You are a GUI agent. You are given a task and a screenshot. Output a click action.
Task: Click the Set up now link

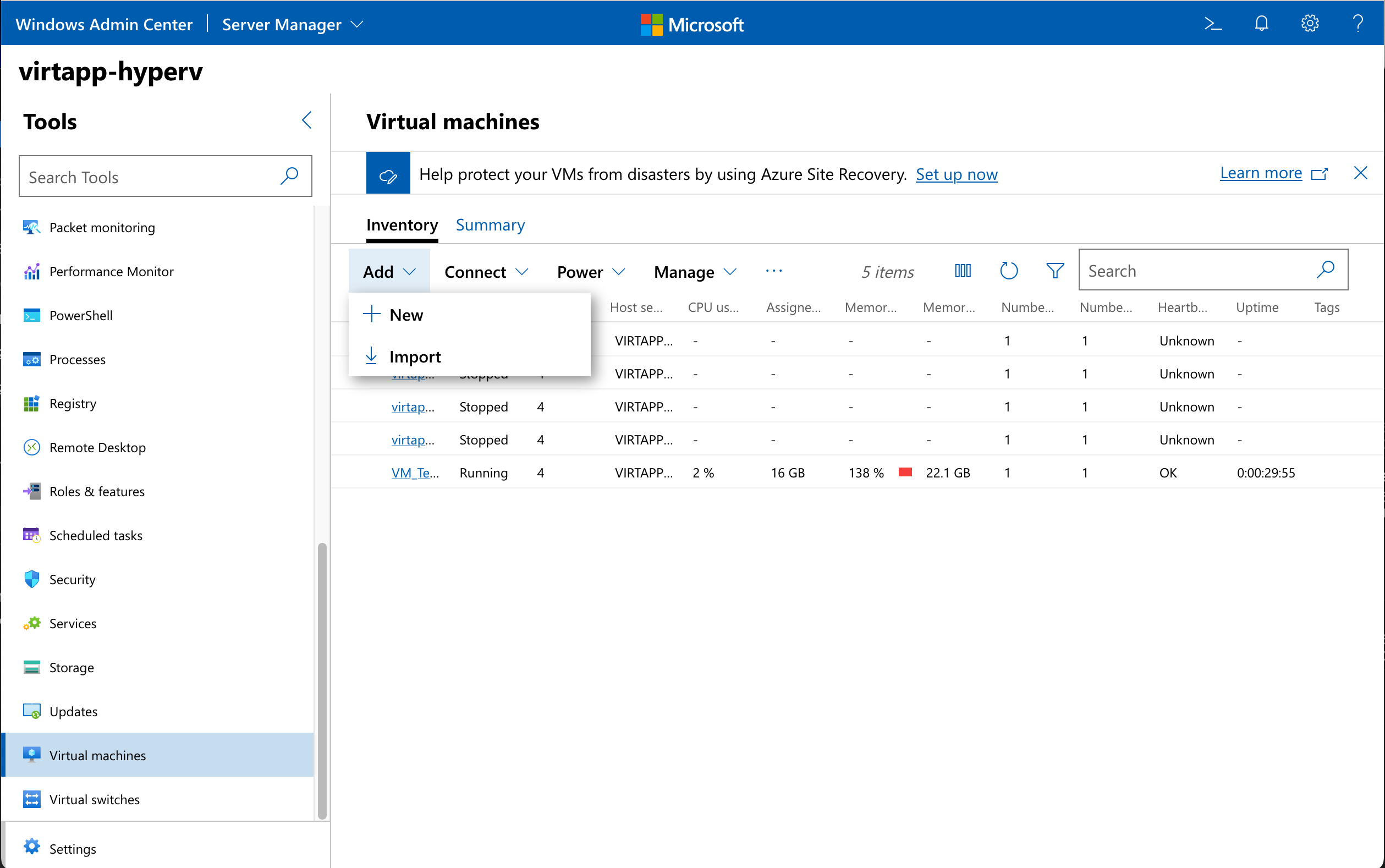coord(956,174)
